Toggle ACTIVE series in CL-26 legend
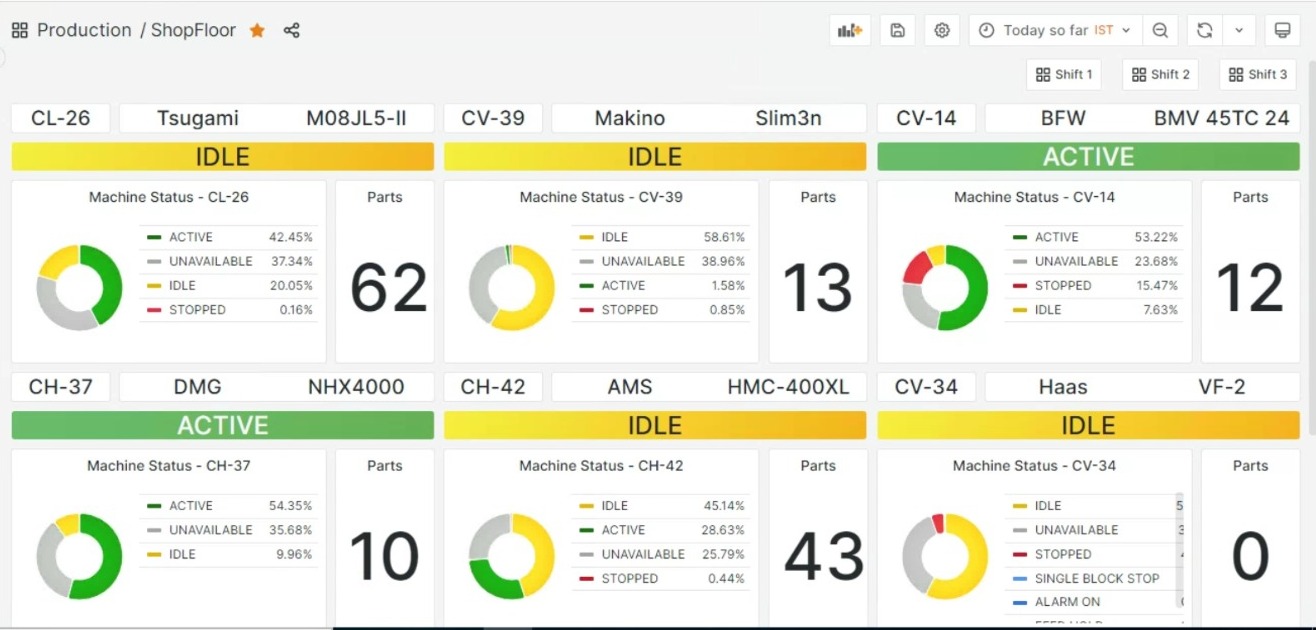The width and height of the screenshot is (1316, 630). pyautogui.click(x=191, y=237)
